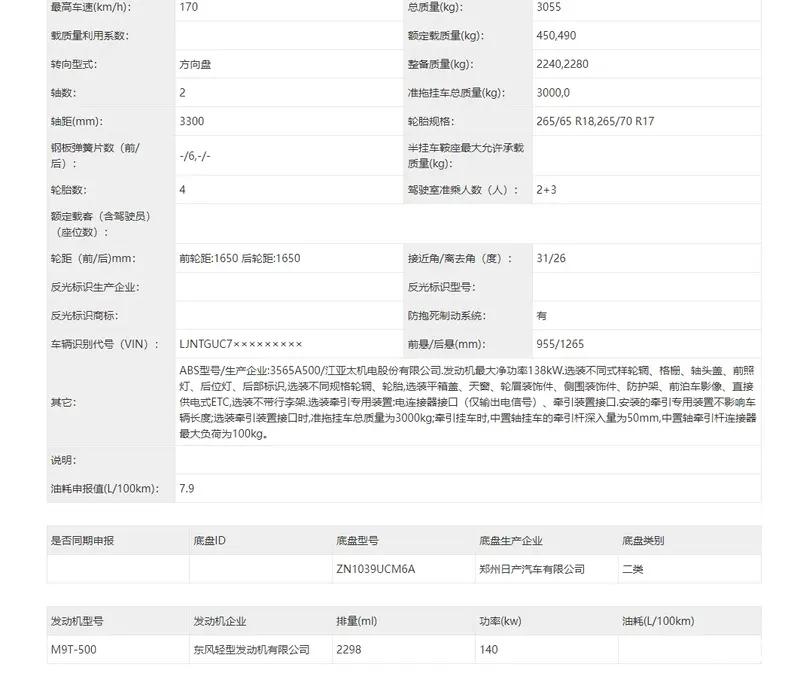The height and width of the screenshot is (674, 800).
Task: Click the 准拖挂车总质量(kg) label
Action: tap(456, 93)
